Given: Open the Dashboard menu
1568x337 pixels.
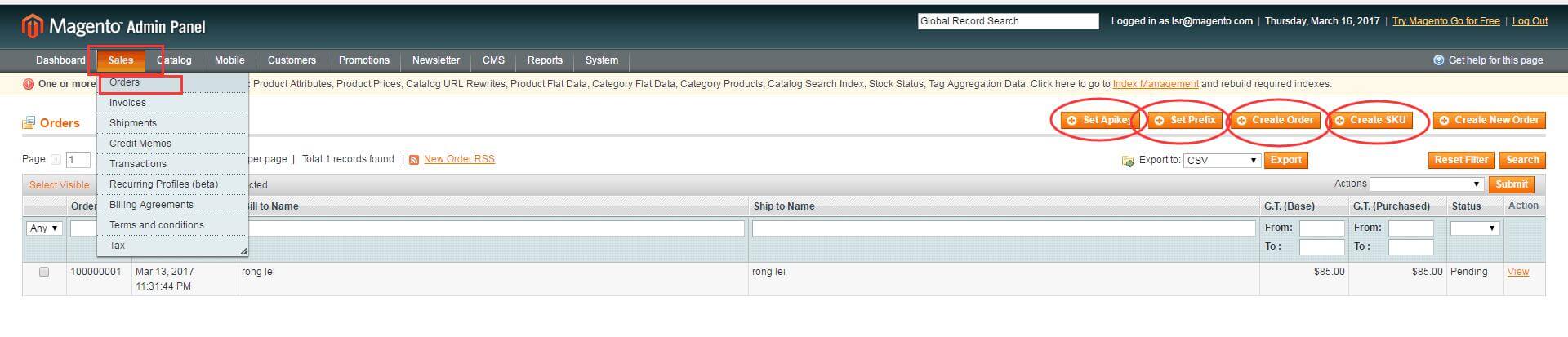Looking at the screenshot, I should [60, 60].
